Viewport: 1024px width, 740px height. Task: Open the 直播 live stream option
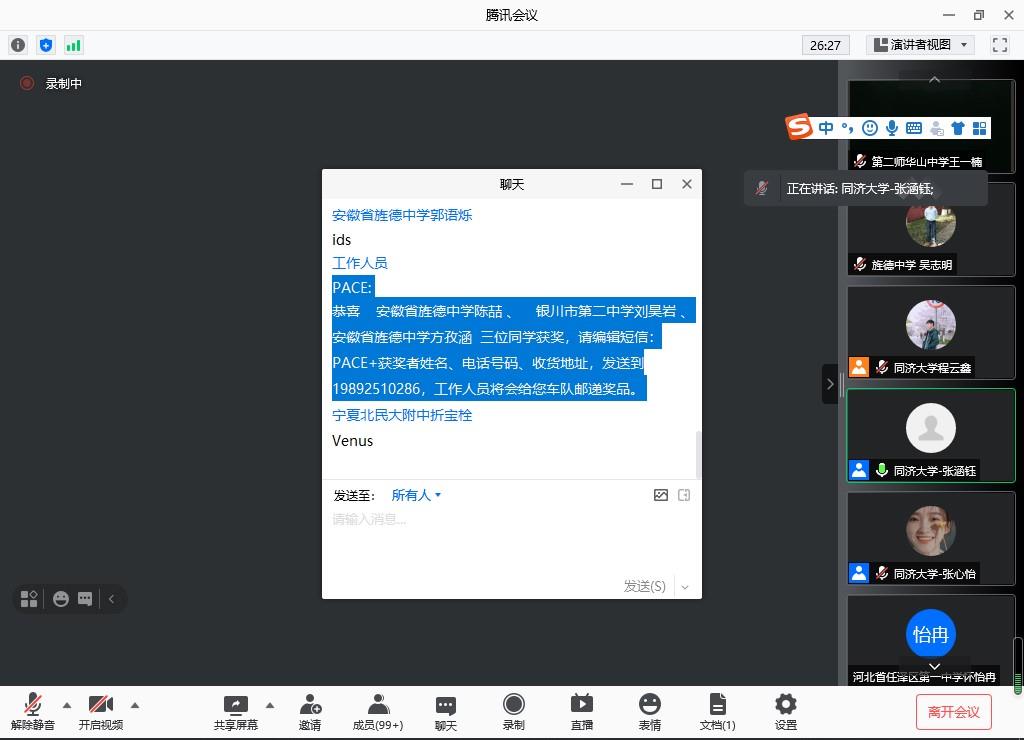tap(582, 712)
